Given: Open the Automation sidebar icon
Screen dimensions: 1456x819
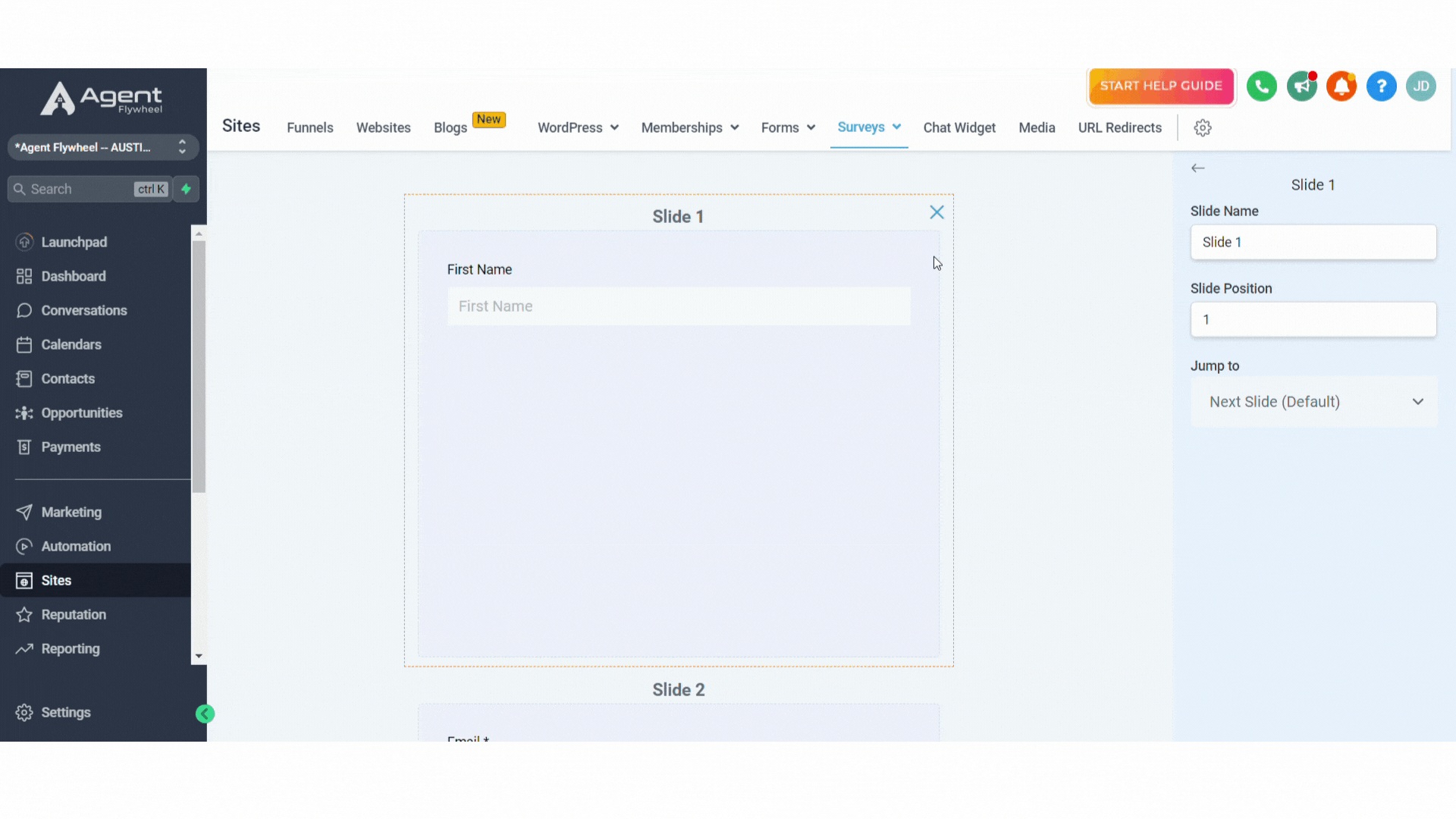Looking at the screenshot, I should pos(24,546).
